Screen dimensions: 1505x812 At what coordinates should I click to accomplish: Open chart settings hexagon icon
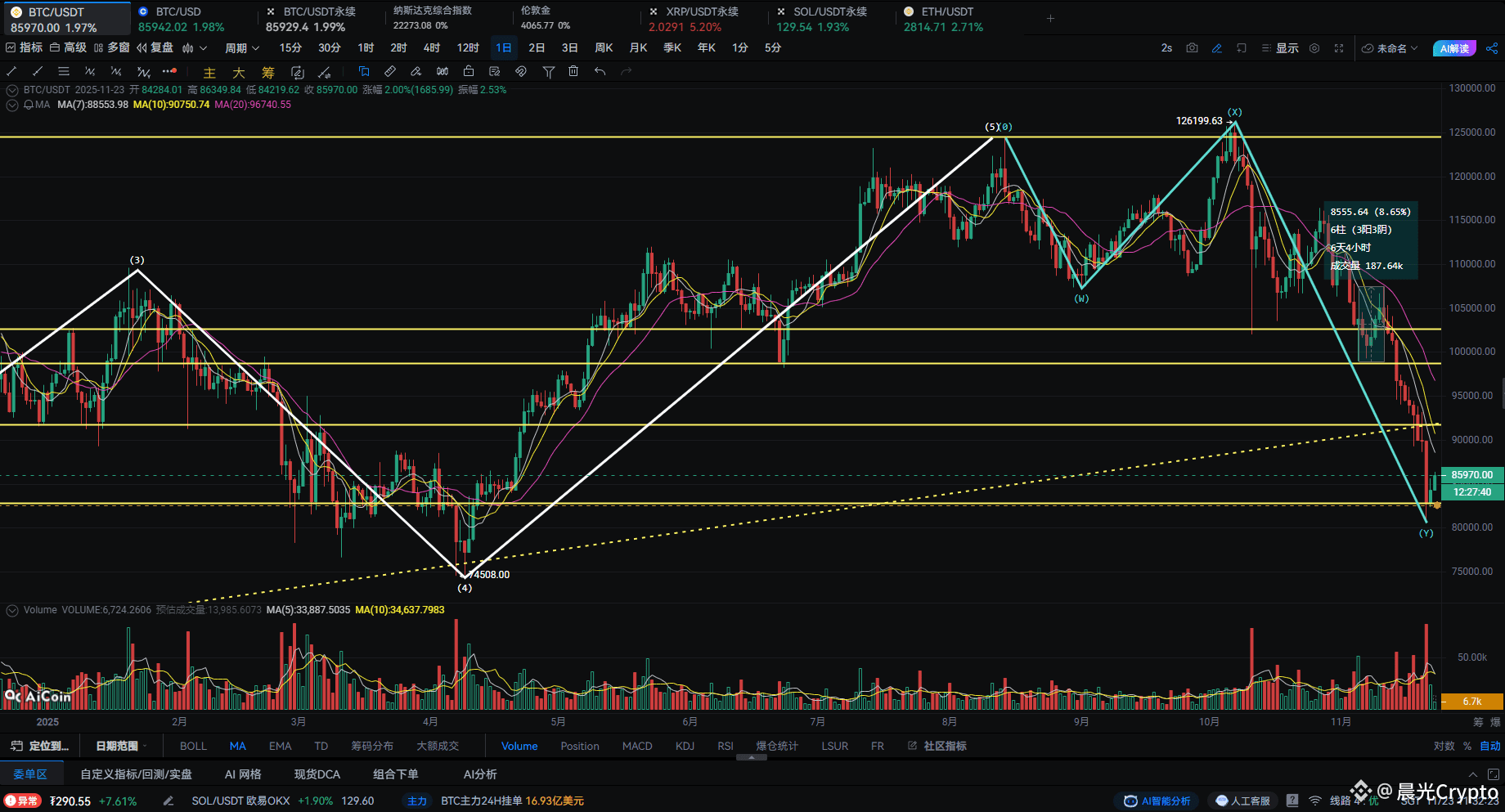(x=1314, y=48)
